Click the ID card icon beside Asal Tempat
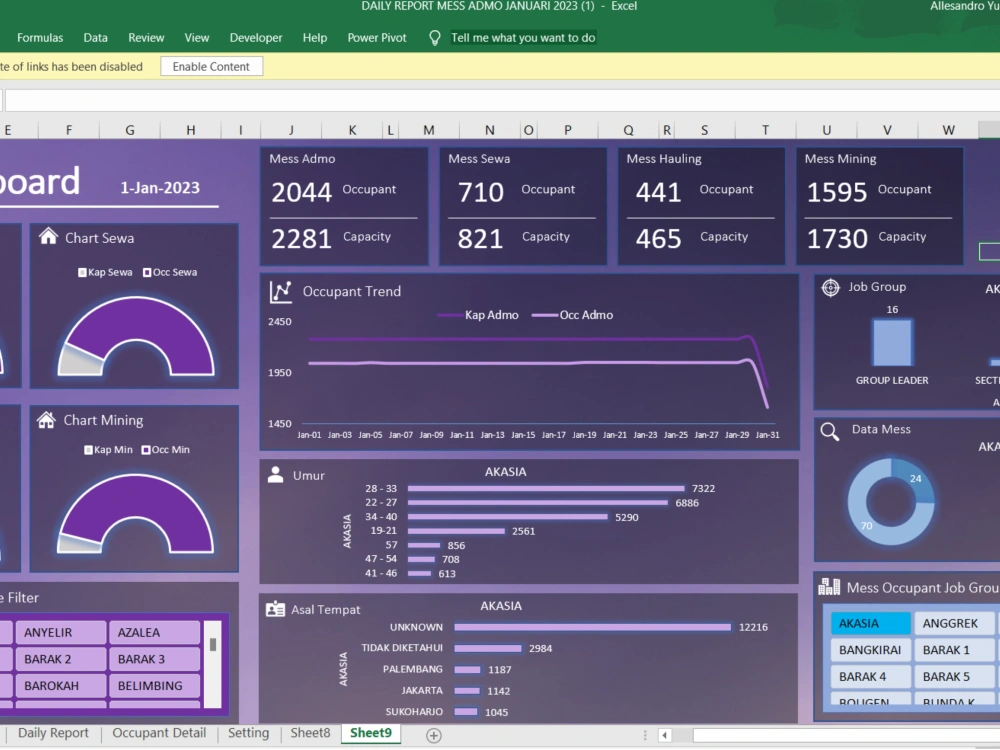This screenshot has width=1000, height=750. (x=276, y=609)
